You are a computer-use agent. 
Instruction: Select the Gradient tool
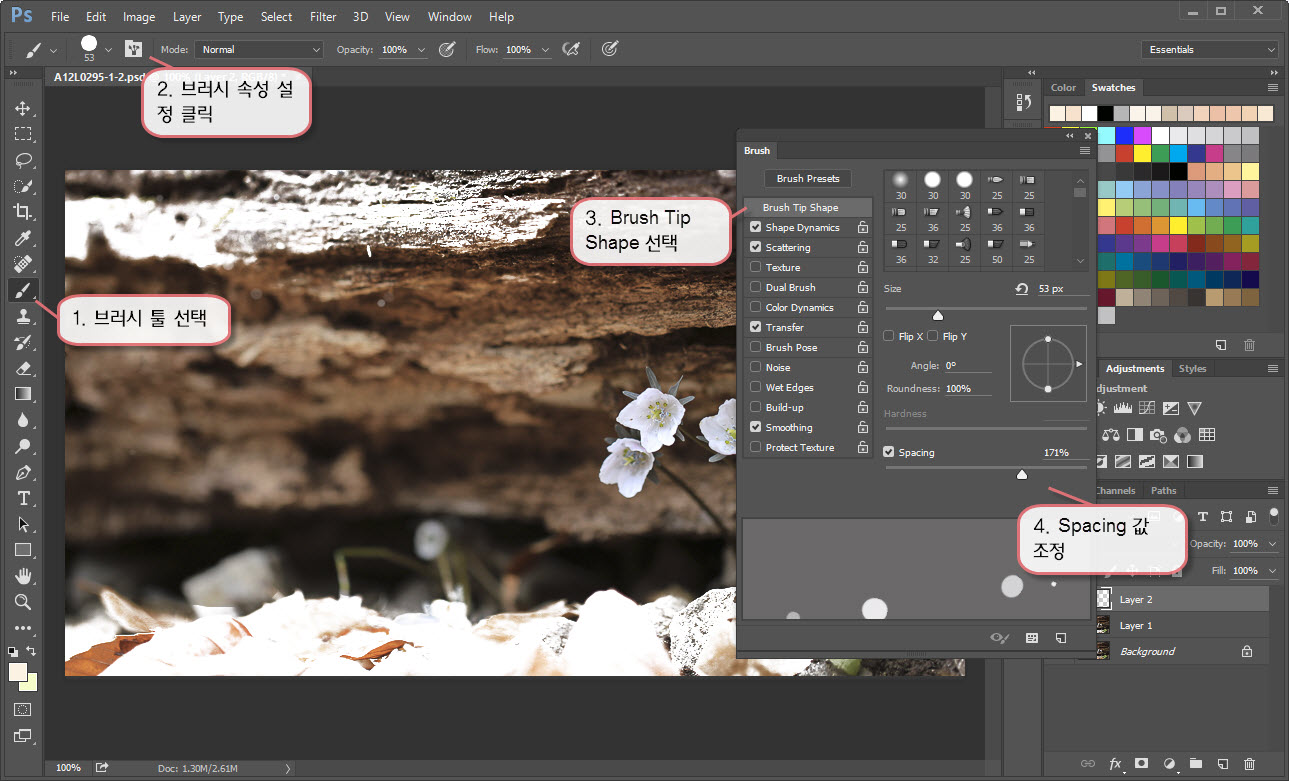[23, 394]
